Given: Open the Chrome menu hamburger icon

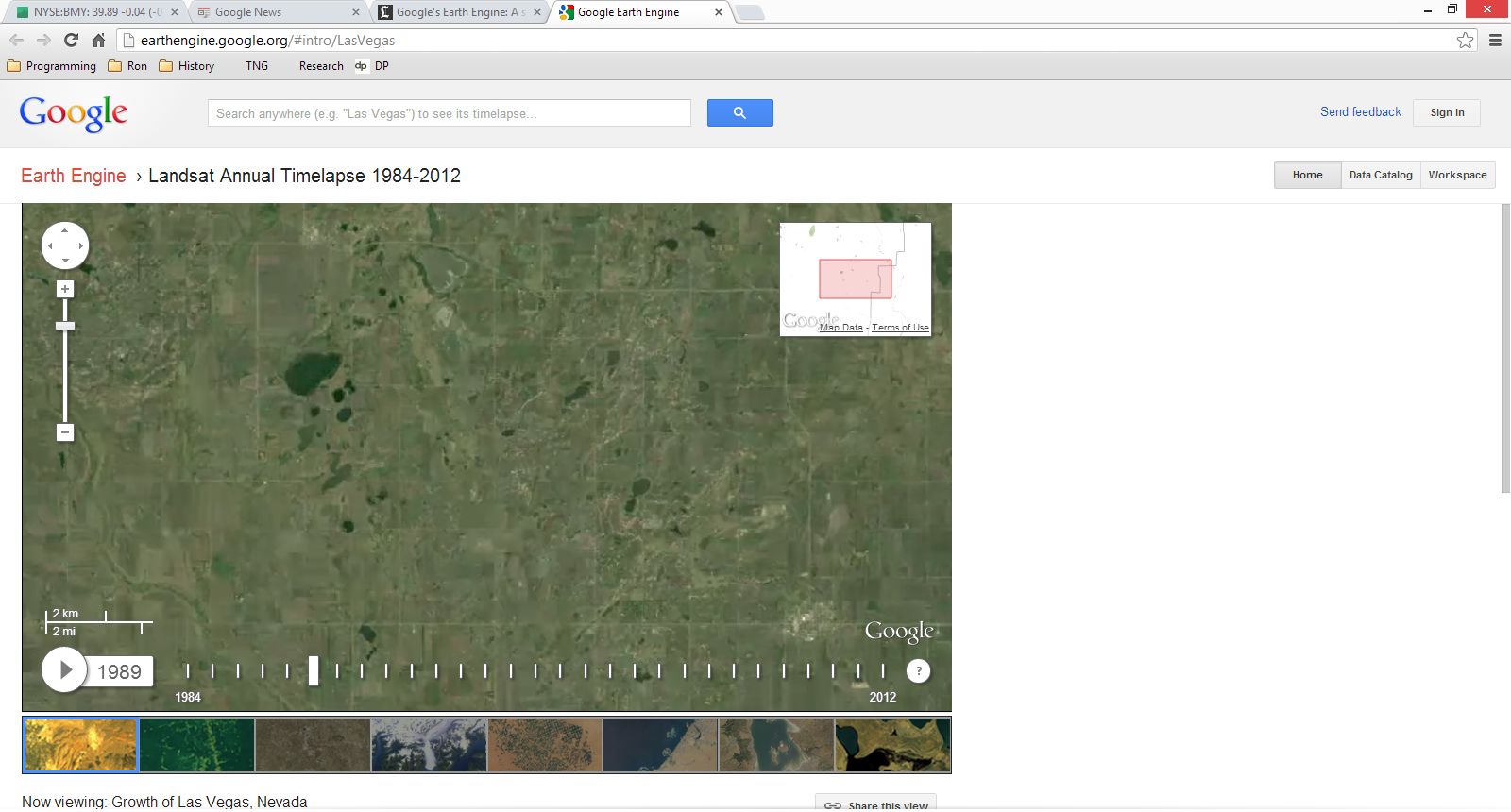Looking at the screenshot, I should (x=1495, y=40).
